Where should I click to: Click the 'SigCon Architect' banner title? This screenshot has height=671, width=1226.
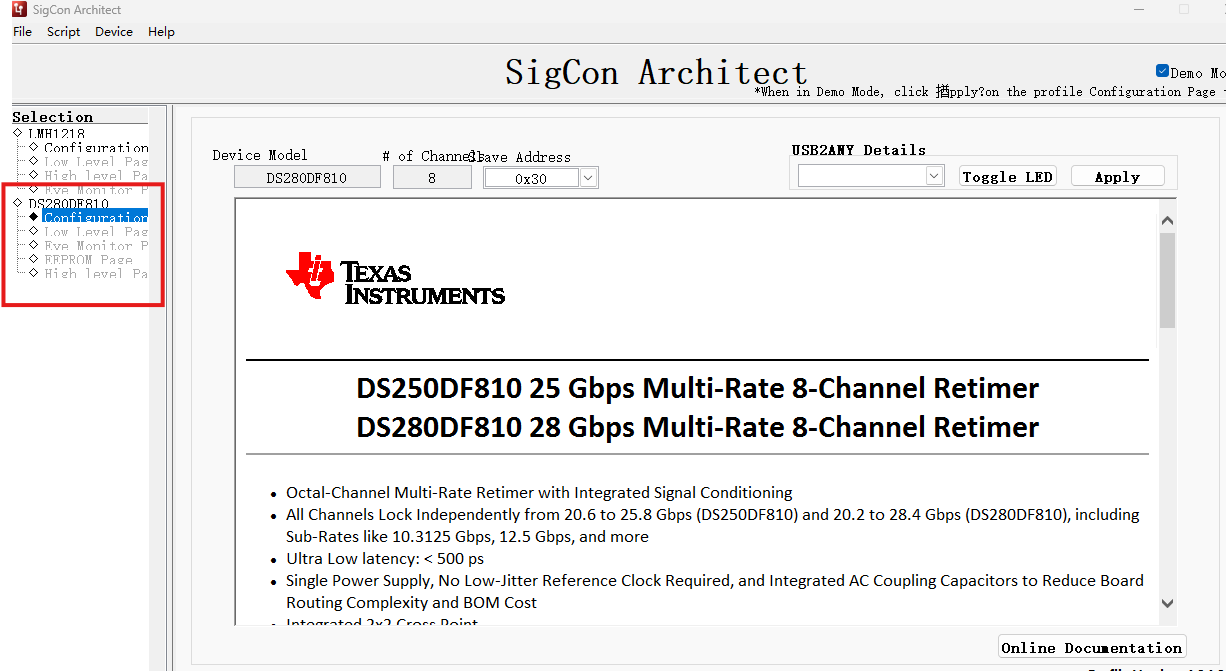click(656, 72)
